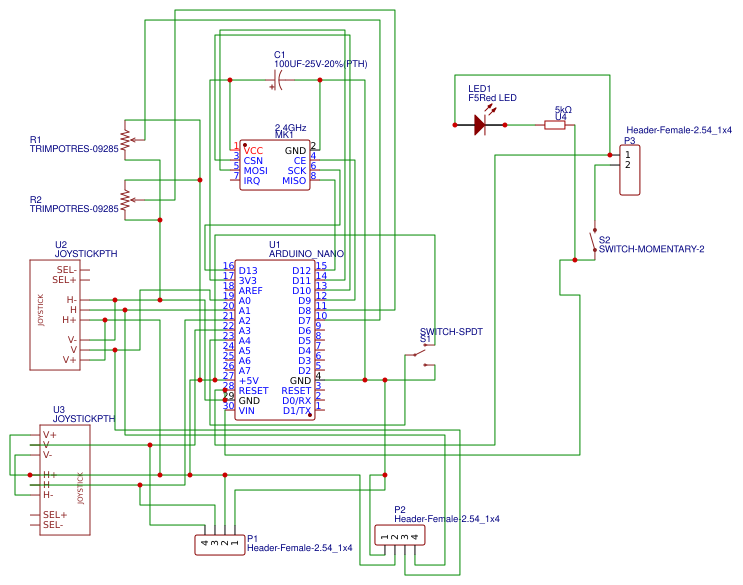This screenshot has height=585, width=743.
Task: Click the JOYSTICKPTH label under U2
Action: tap(86, 254)
